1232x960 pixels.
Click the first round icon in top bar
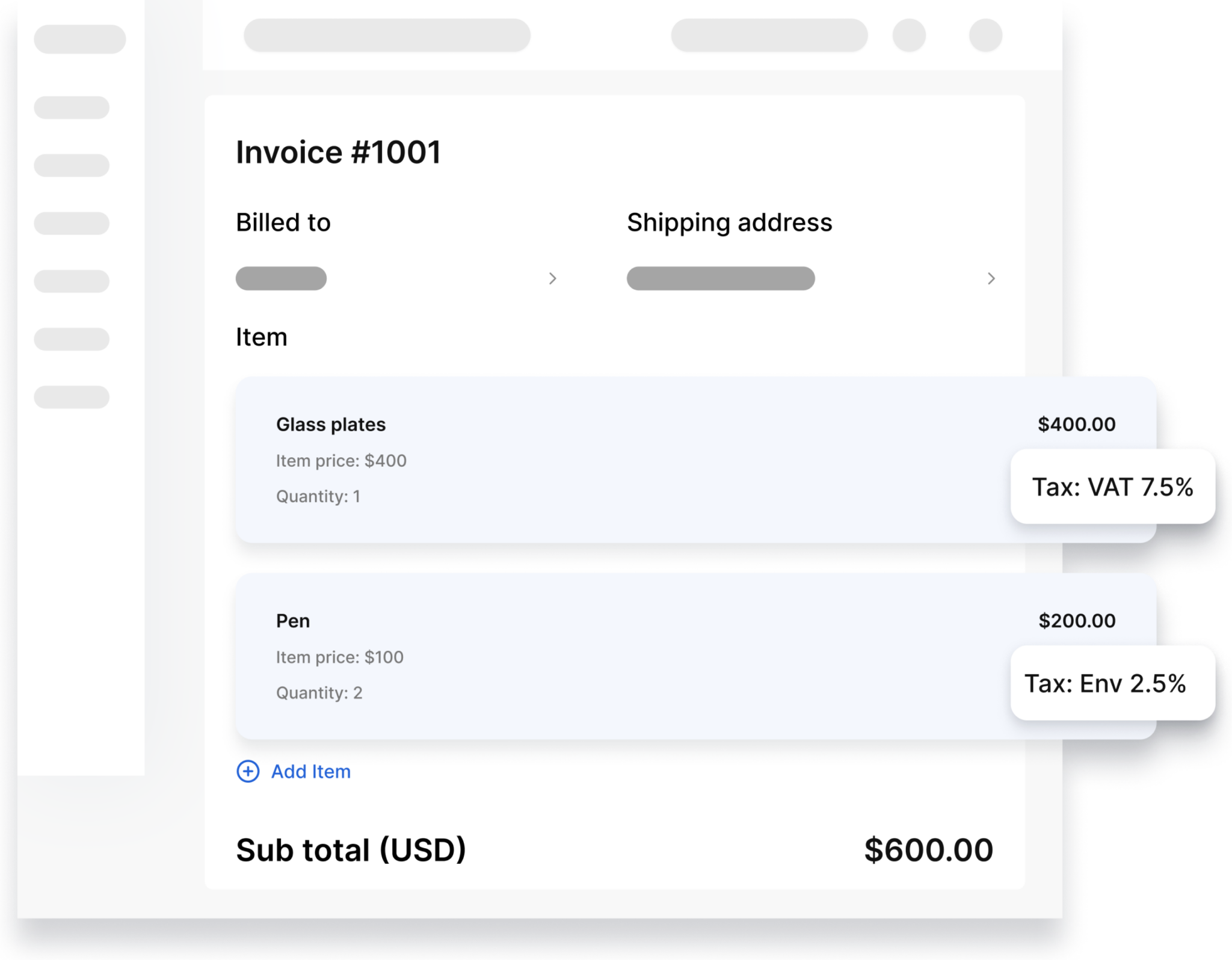point(909,35)
